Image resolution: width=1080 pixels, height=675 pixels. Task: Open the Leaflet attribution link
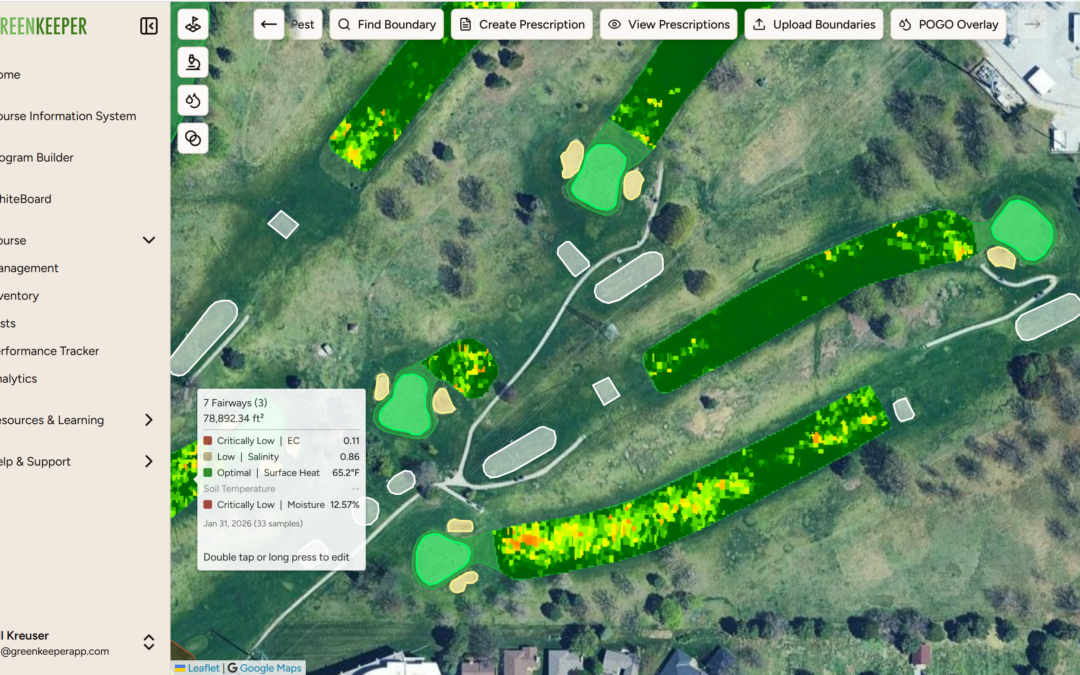click(203, 668)
